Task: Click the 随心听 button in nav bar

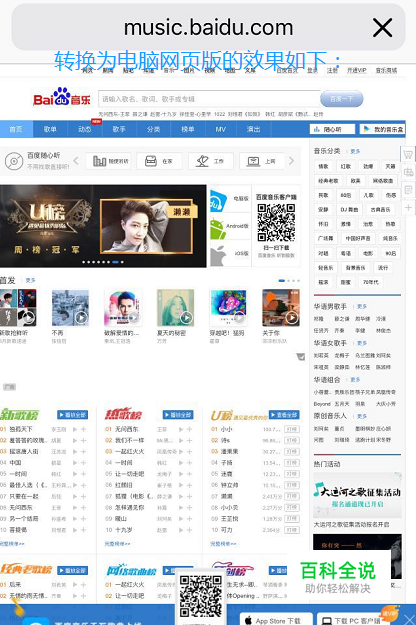Action: [x=332, y=129]
